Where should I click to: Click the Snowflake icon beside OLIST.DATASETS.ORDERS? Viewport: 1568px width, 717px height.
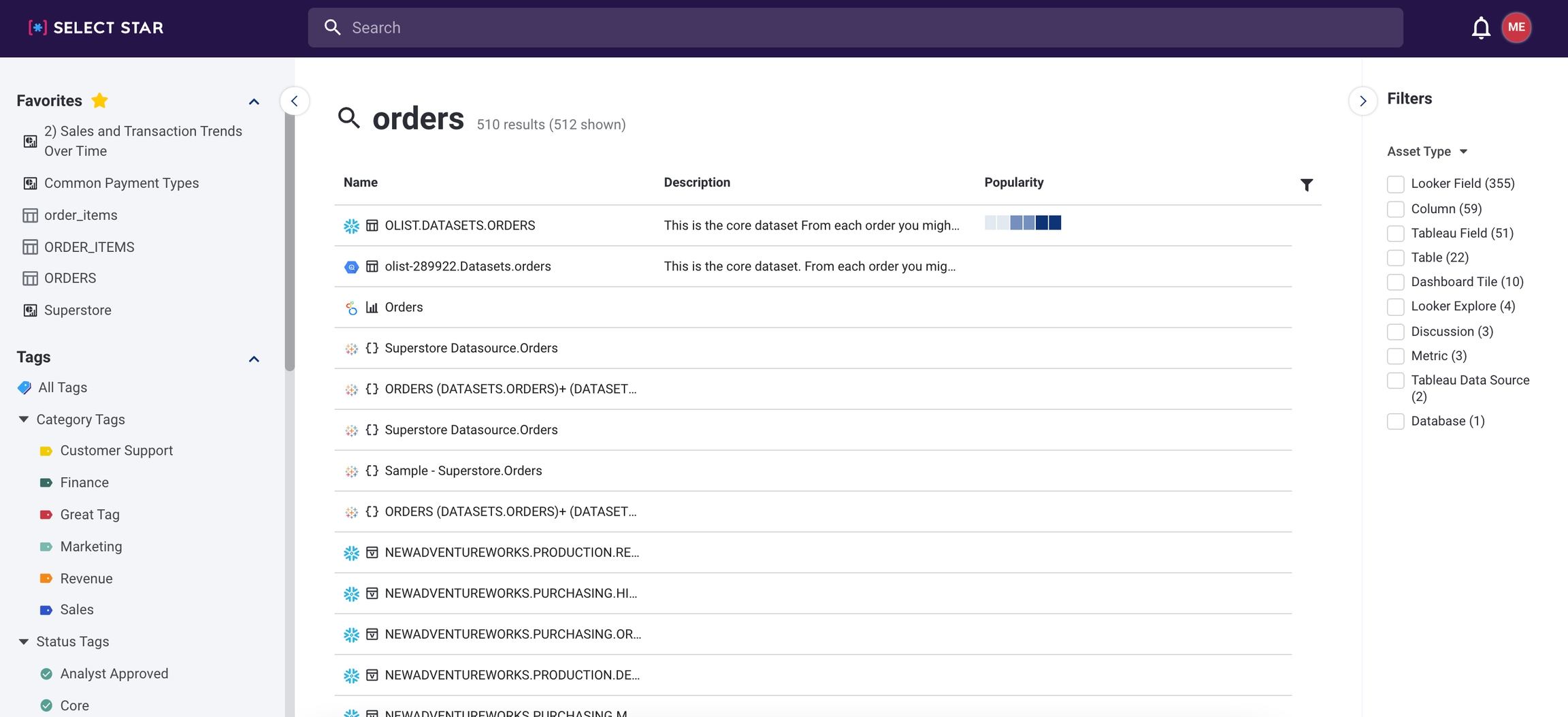pyautogui.click(x=351, y=226)
